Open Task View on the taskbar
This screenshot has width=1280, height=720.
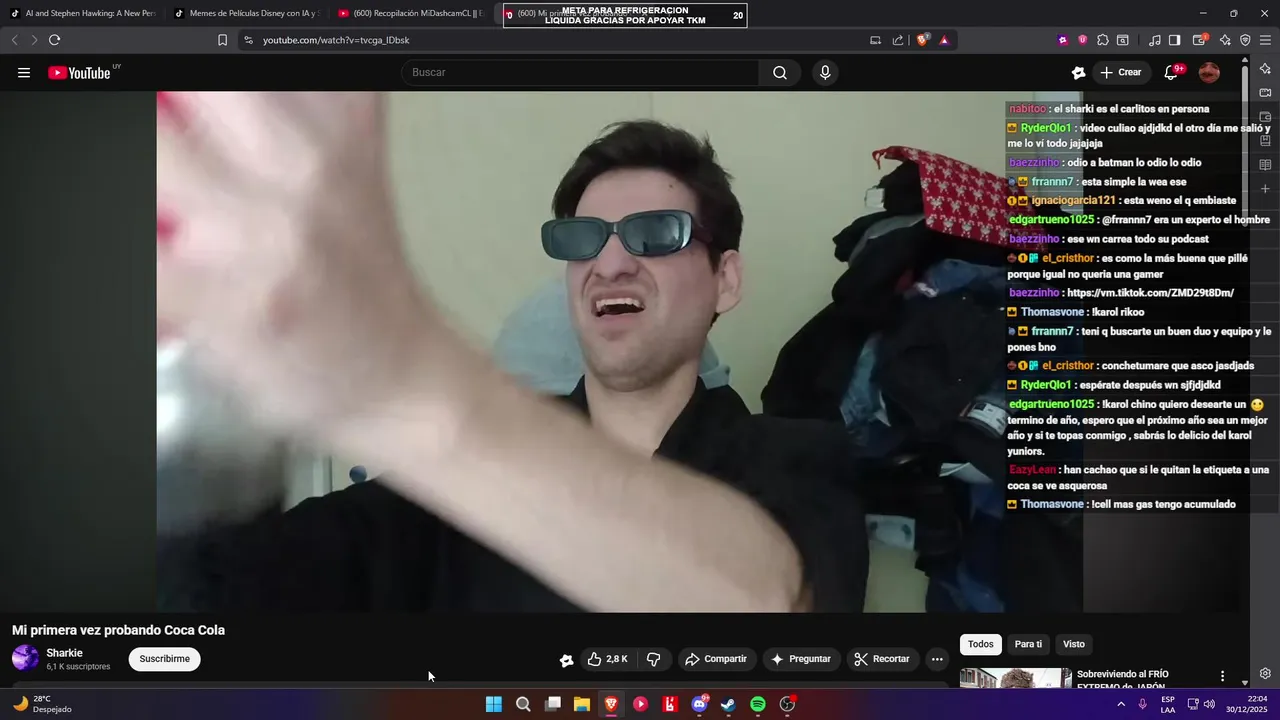[x=553, y=704]
